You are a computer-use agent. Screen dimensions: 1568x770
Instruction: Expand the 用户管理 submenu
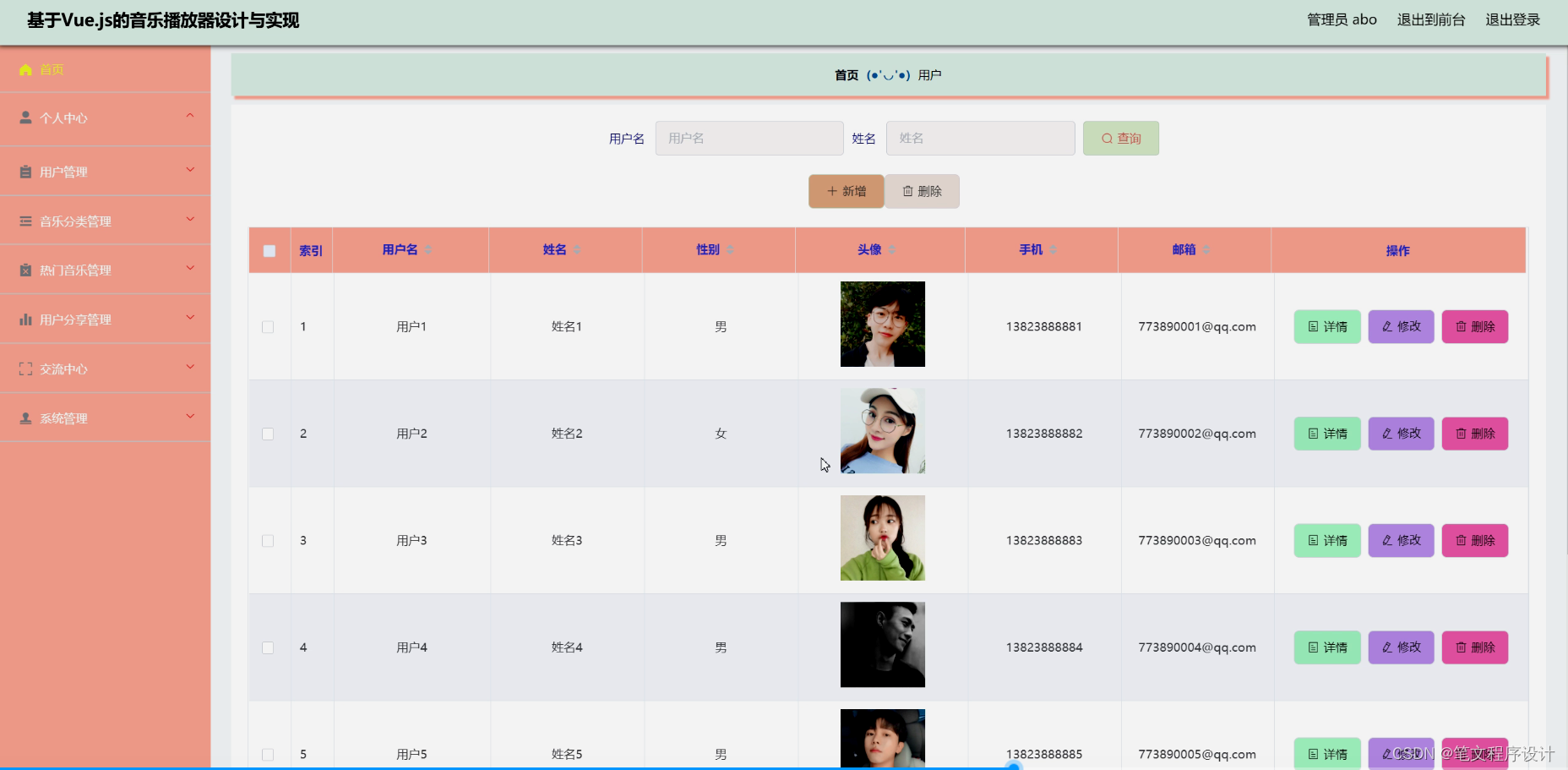pos(190,170)
